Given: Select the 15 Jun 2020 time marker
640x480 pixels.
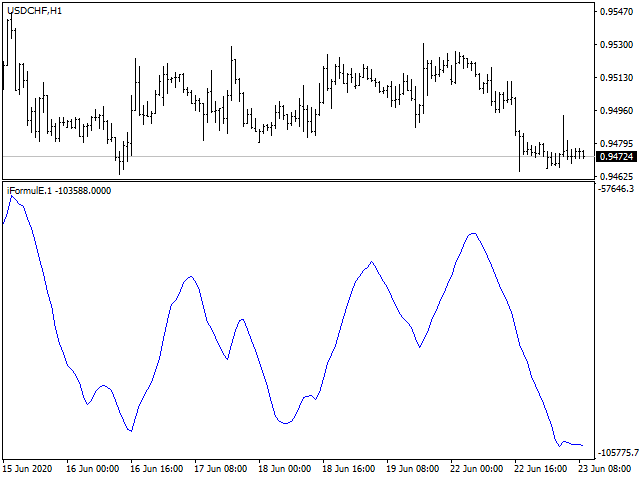Looking at the screenshot, I should click(27, 469).
